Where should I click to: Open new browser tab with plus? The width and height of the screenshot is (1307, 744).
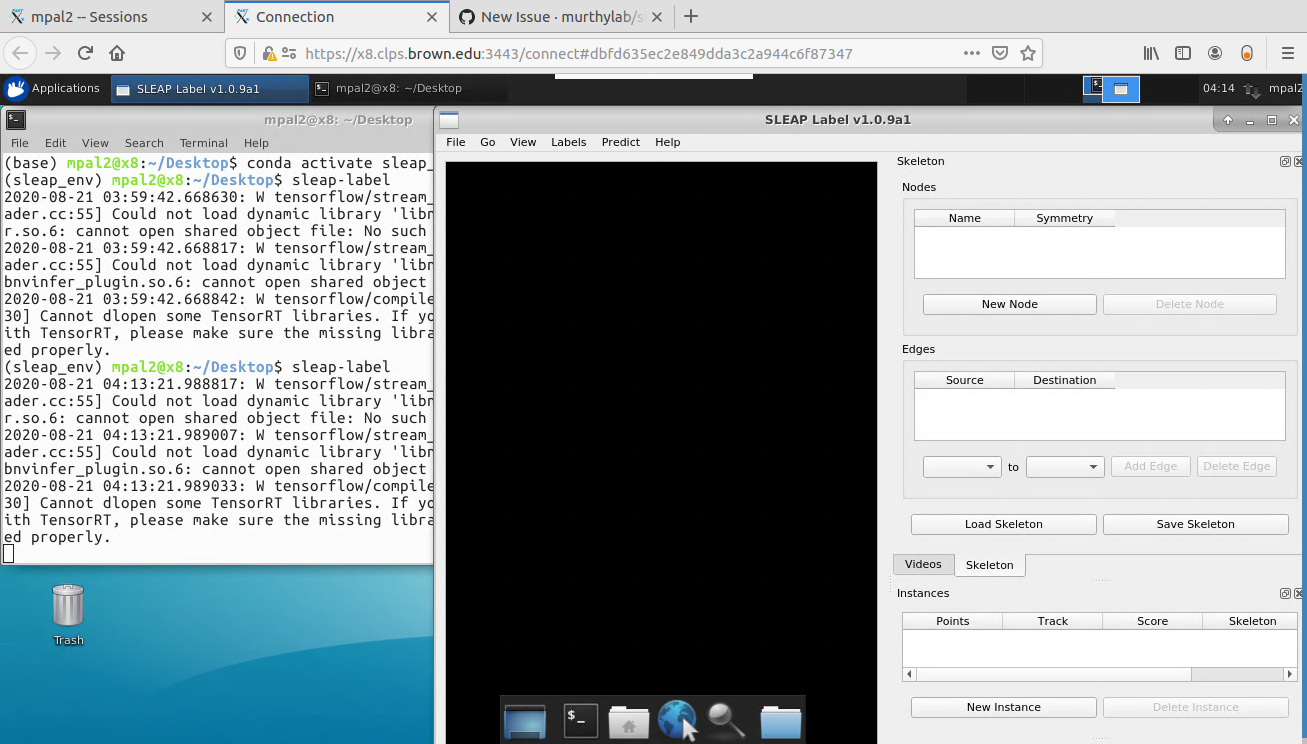tap(690, 16)
